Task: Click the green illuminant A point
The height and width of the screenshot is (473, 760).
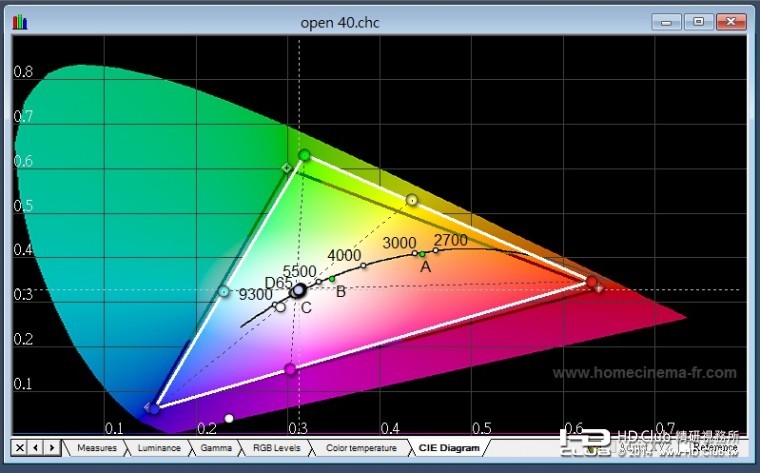Action: tap(422, 254)
